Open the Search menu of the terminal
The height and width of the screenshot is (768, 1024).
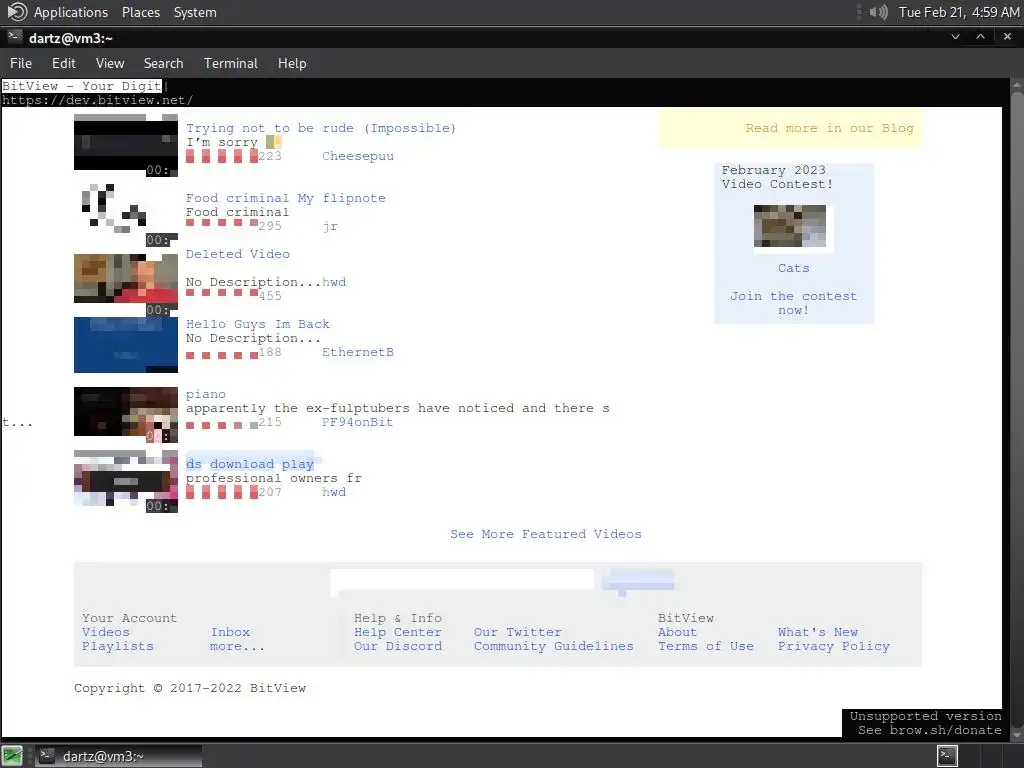point(163,63)
